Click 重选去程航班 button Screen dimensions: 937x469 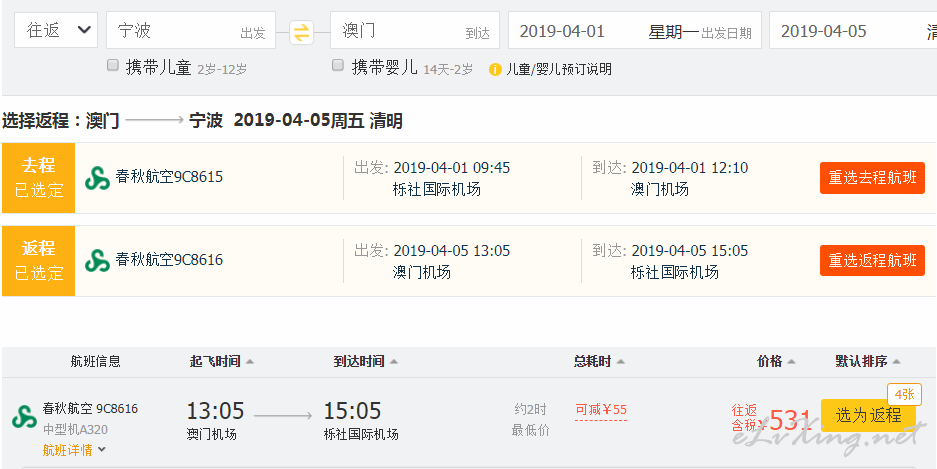[x=872, y=178]
